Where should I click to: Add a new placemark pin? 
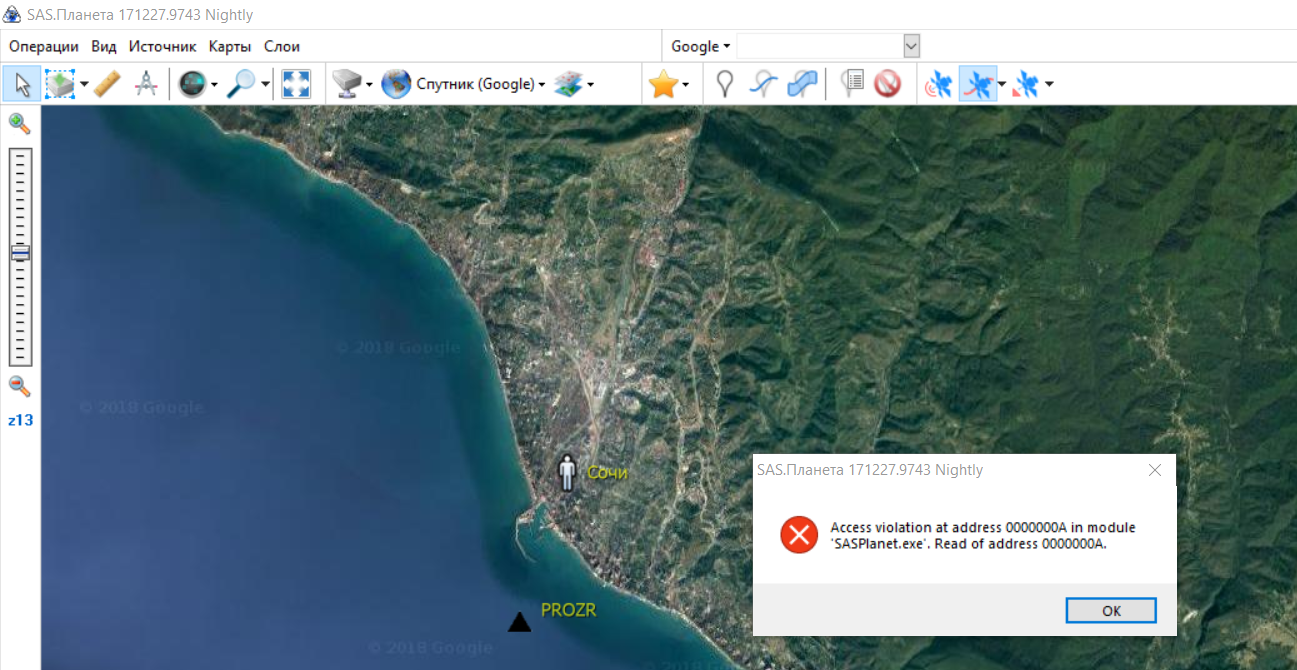tap(724, 84)
